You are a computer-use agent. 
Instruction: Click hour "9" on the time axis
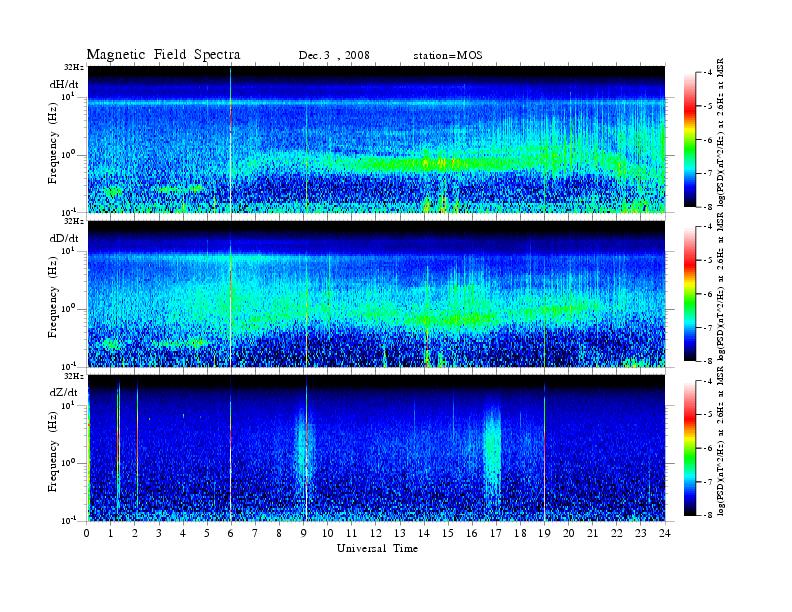pyautogui.click(x=304, y=533)
